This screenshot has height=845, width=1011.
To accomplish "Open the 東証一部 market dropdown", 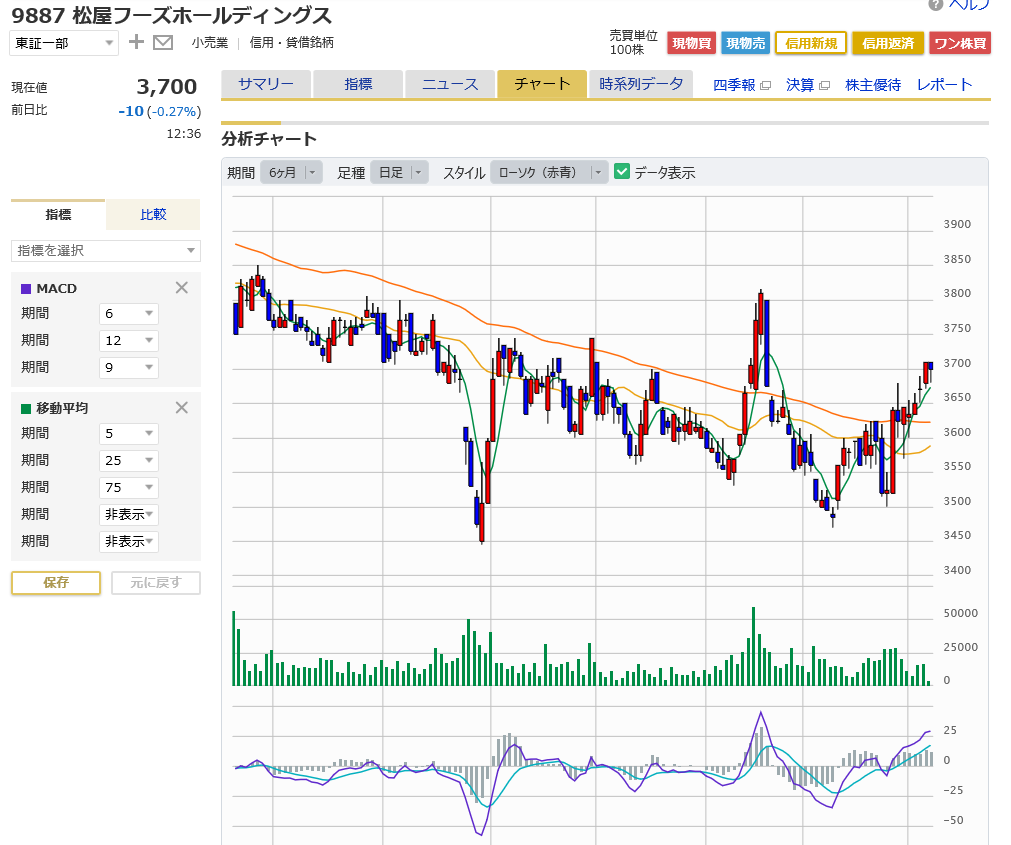I will 64,43.
